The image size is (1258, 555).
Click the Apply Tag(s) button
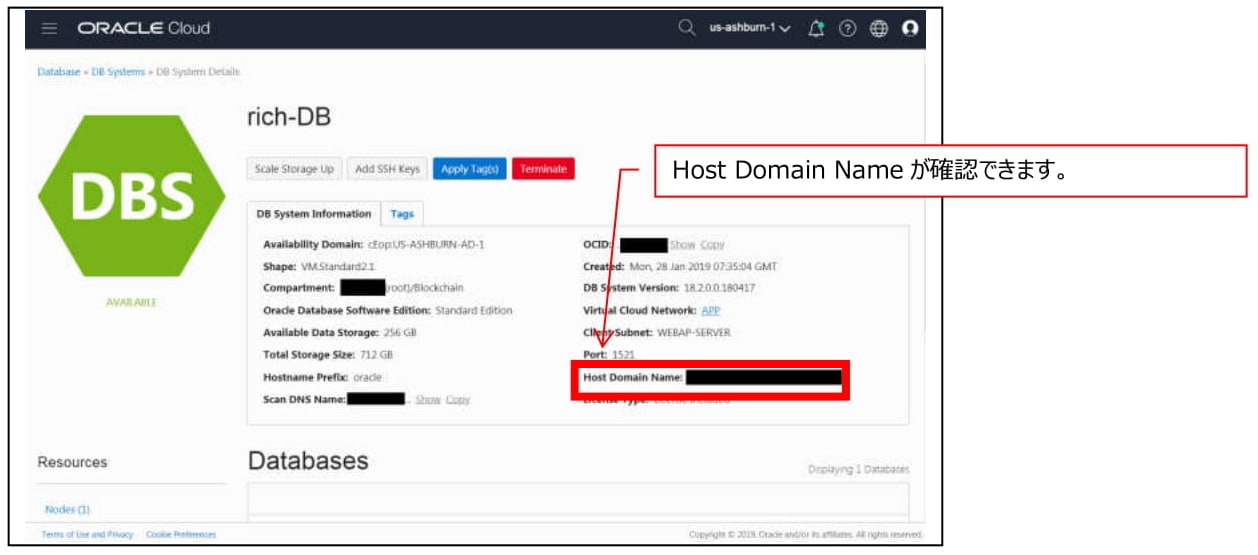[x=470, y=169]
